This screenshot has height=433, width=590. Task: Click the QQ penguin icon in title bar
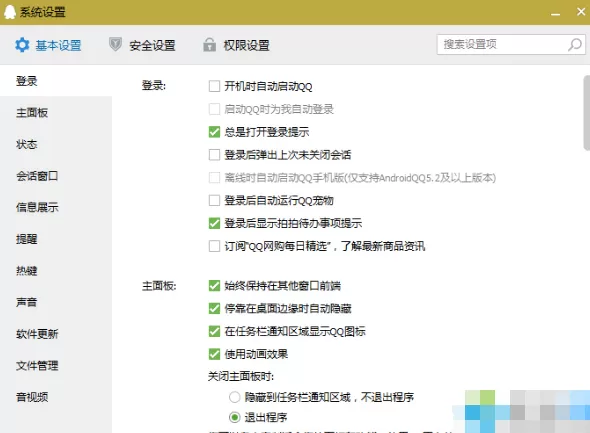(10, 12)
